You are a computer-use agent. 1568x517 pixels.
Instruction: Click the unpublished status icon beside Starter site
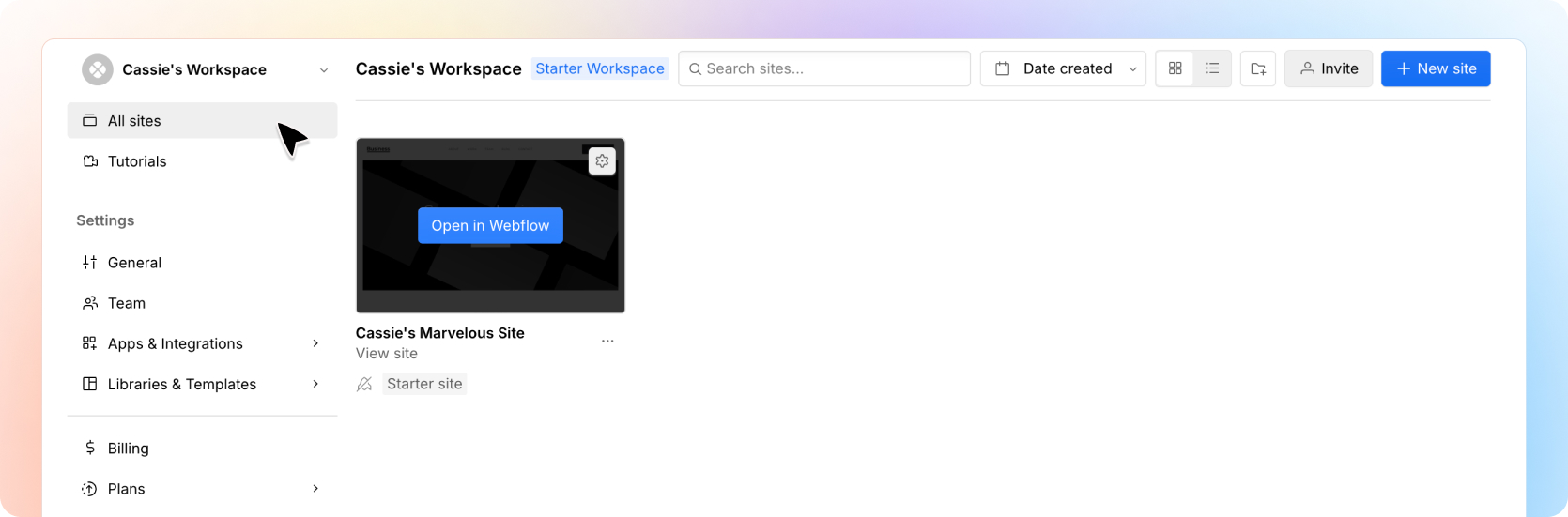364,384
